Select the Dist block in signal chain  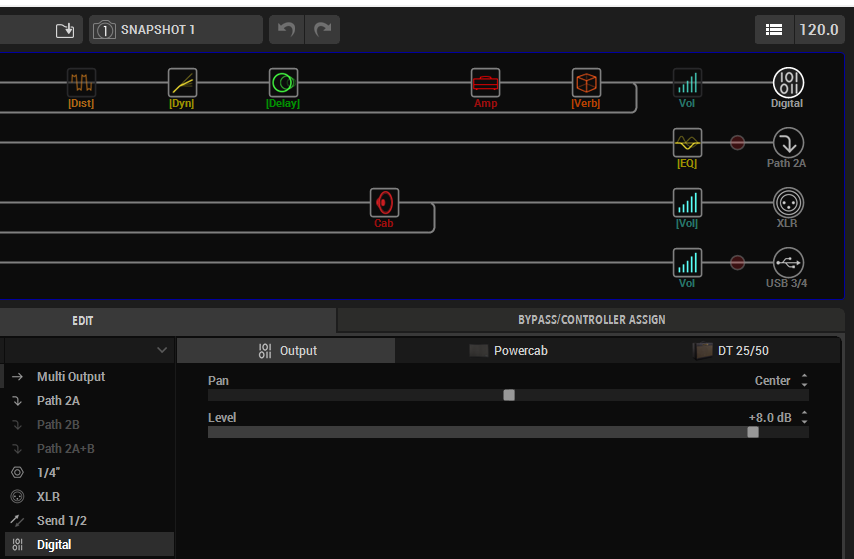click(x=81, y=82)
